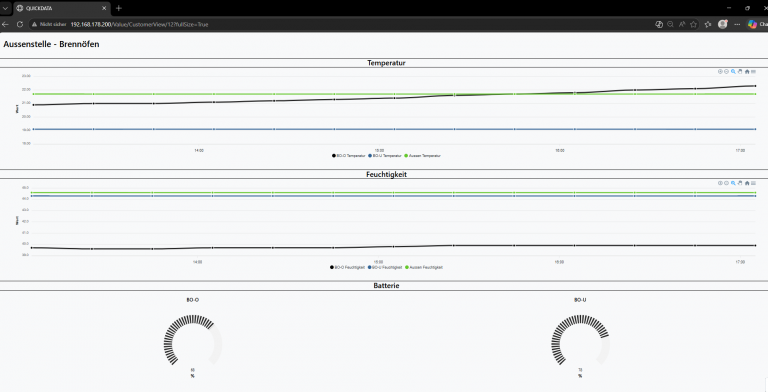
Task: Toggle BO-U Temperatur series in legend
Action: (x=385, y=156)
